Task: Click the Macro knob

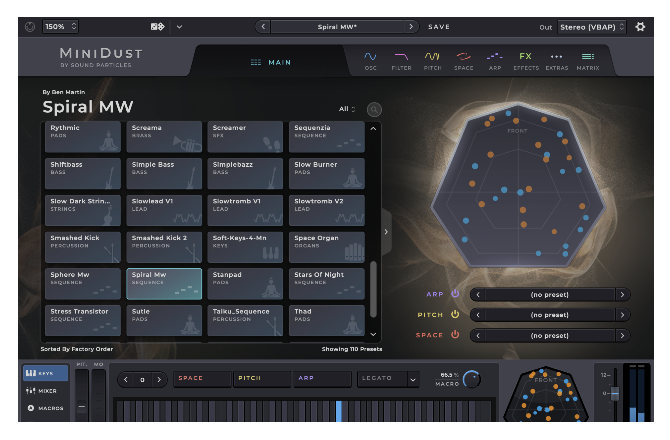Action: coord(471,379)
